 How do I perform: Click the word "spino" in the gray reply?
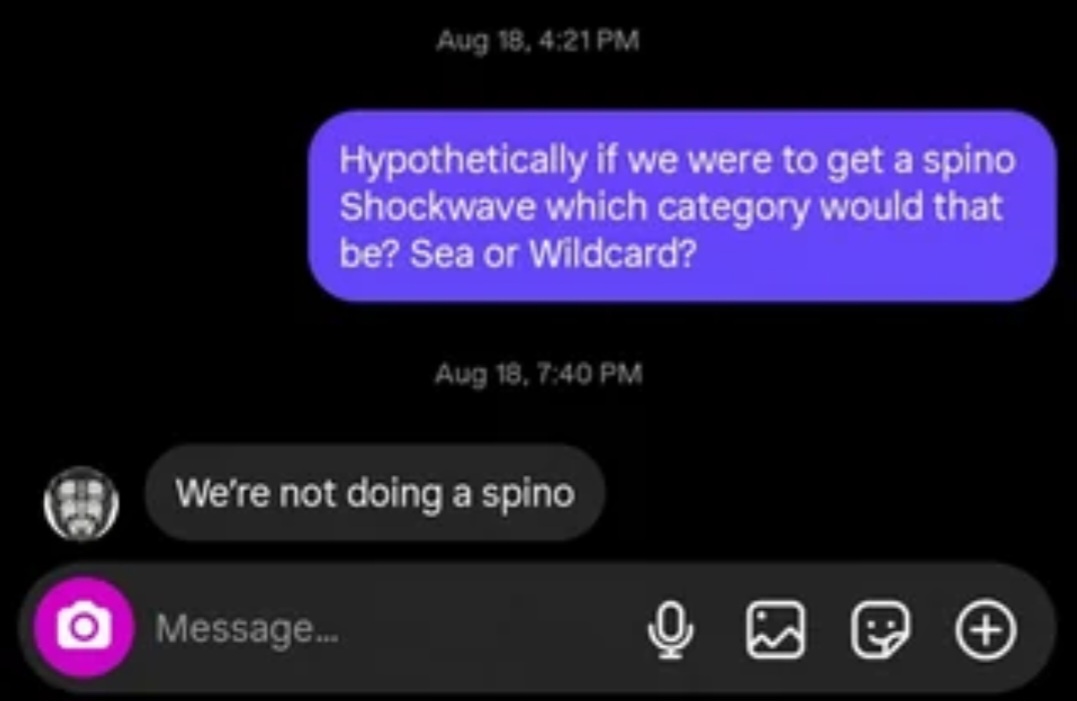point(528,495)
